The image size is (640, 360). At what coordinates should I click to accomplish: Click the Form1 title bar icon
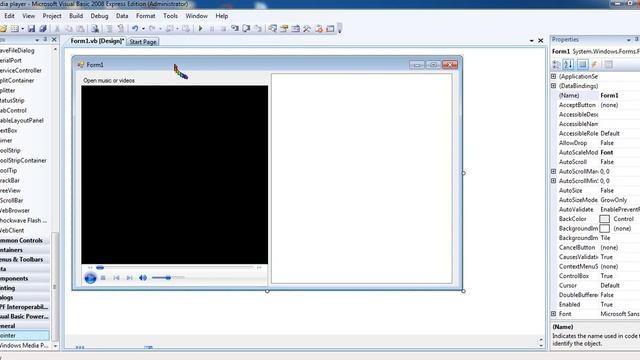click(81, 64)
